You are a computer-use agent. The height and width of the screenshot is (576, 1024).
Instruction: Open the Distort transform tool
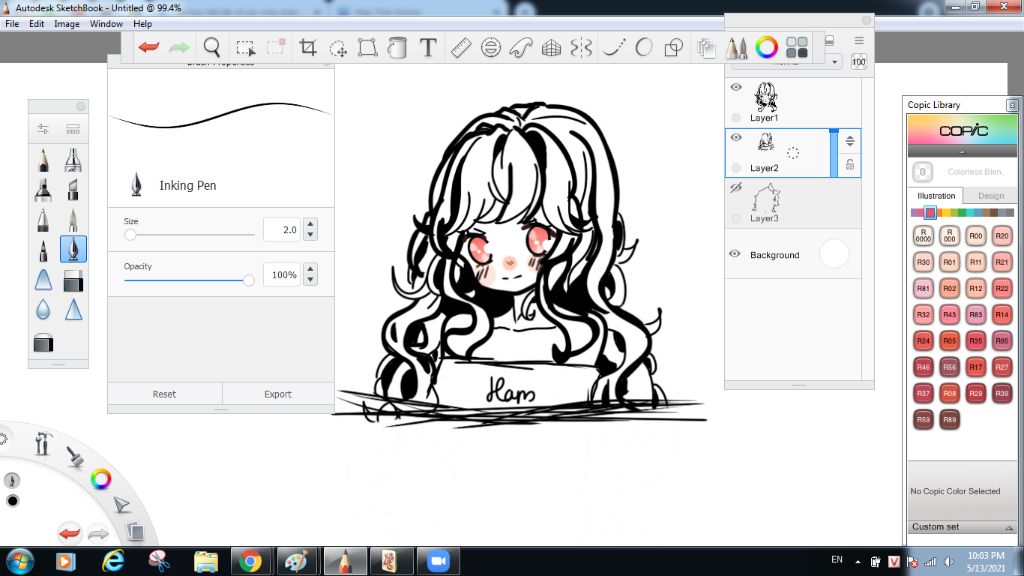tap(368, 47)
